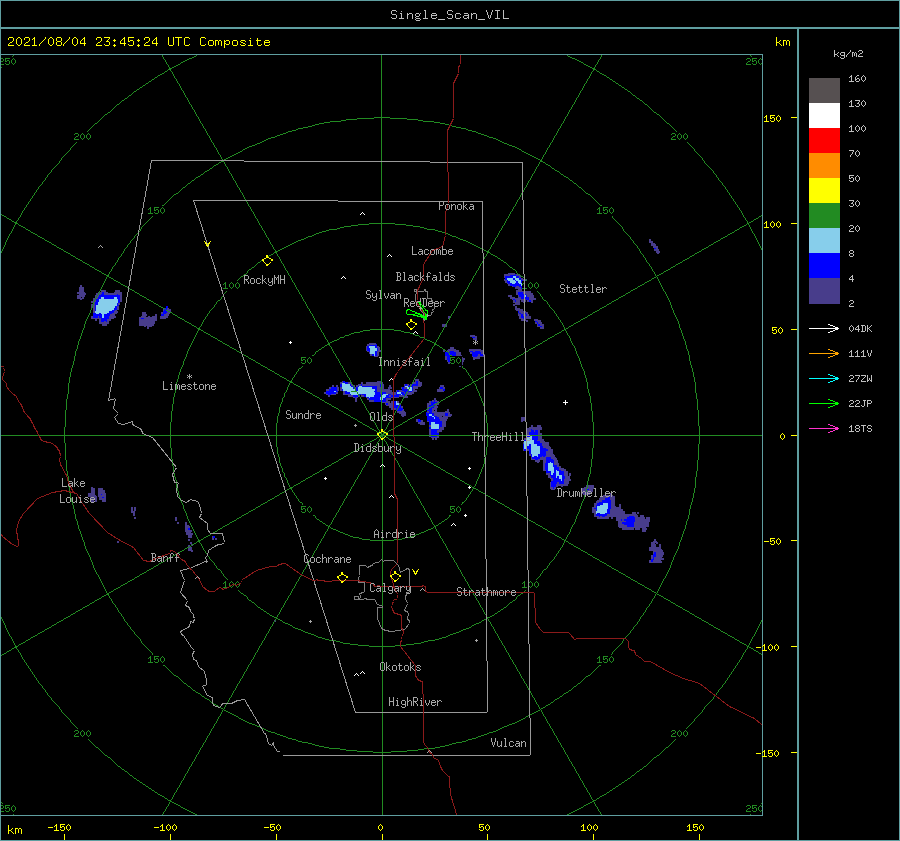Click the Ponoka town label

456,206
